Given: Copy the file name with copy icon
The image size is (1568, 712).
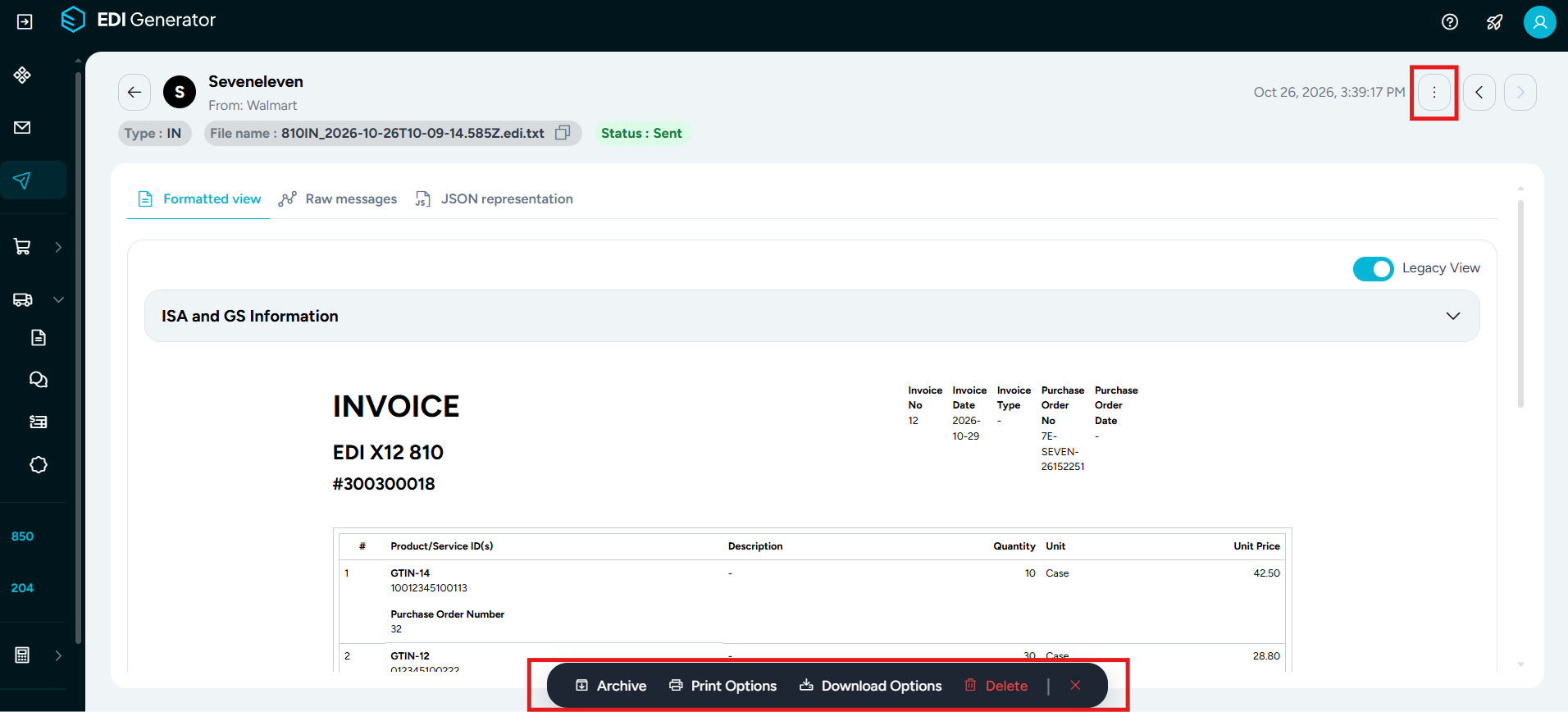Looking at the screenshot, I should (563, 133).
